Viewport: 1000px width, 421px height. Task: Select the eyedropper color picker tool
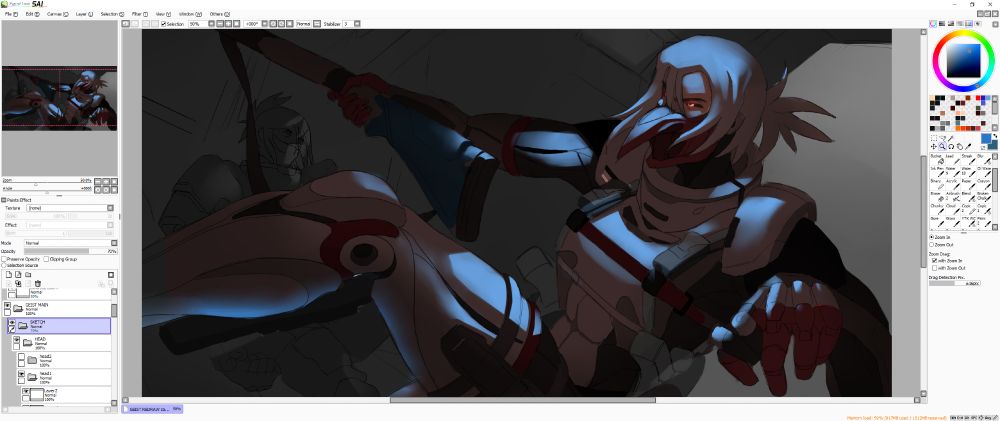point(969,146)
